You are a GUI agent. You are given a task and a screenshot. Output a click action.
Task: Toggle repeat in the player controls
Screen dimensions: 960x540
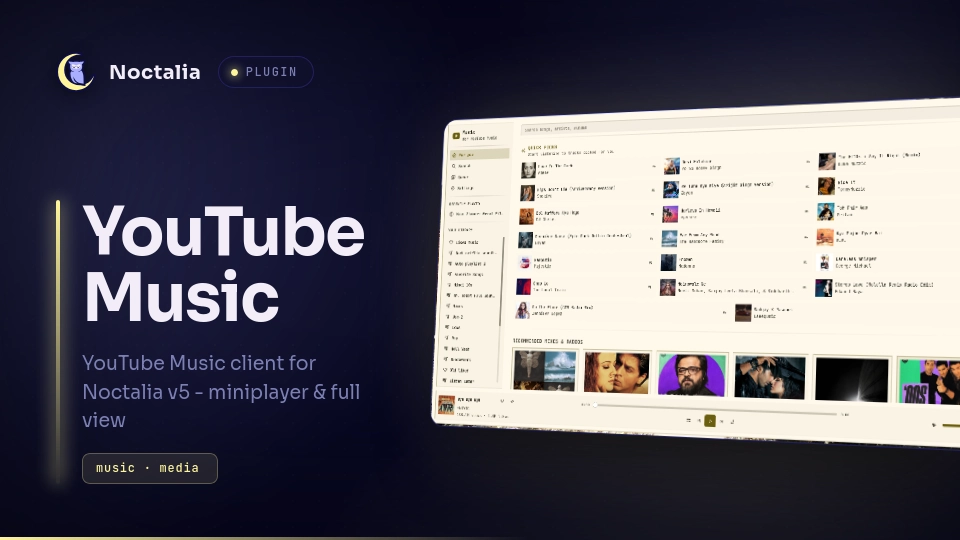click(x=732, y=421)
